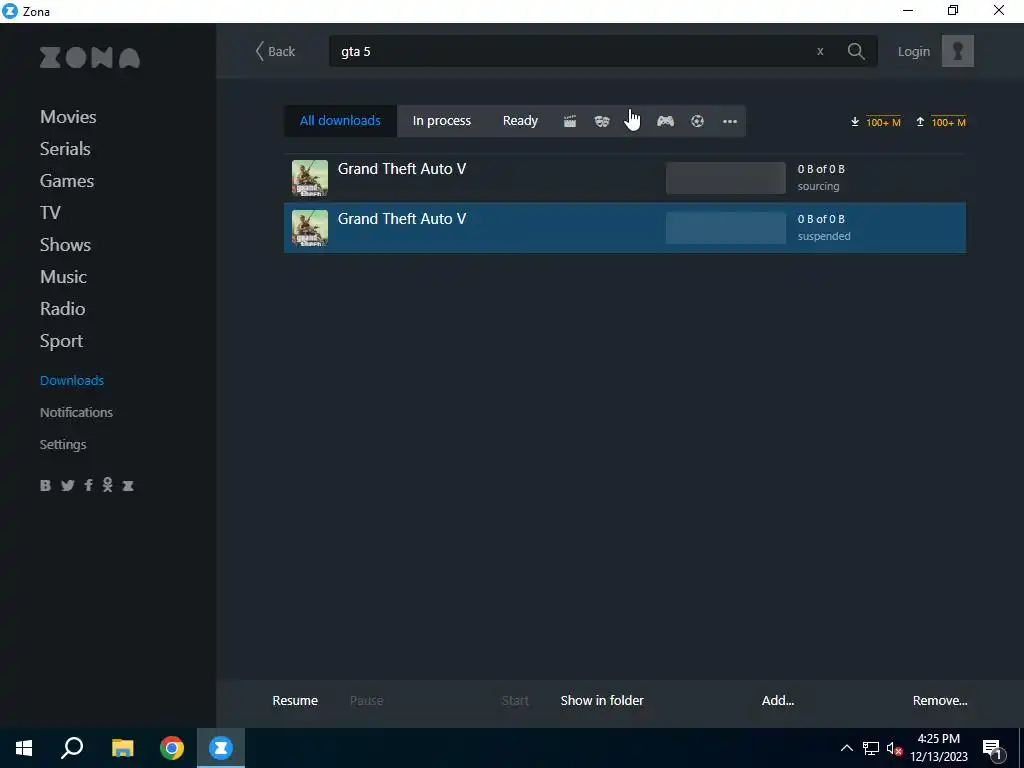
Task: Open the Odnoklassniki social icon
Action: pyautogui.click(x=107, y=485)
